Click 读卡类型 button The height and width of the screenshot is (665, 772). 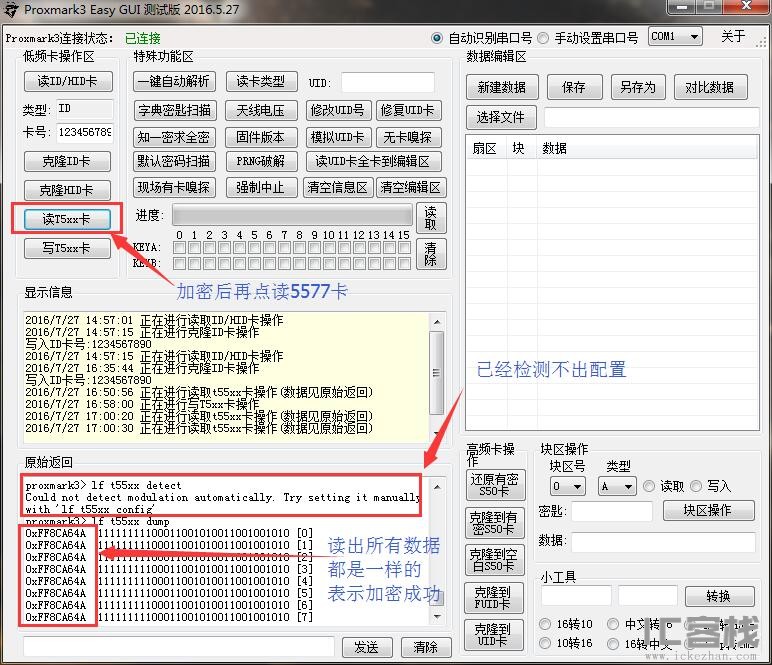click(x=261, y=81)
